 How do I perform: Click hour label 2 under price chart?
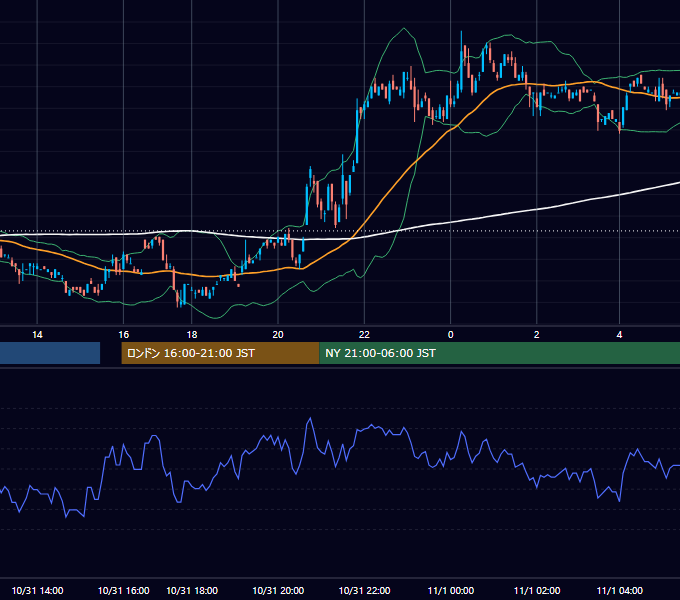(536, 334)
